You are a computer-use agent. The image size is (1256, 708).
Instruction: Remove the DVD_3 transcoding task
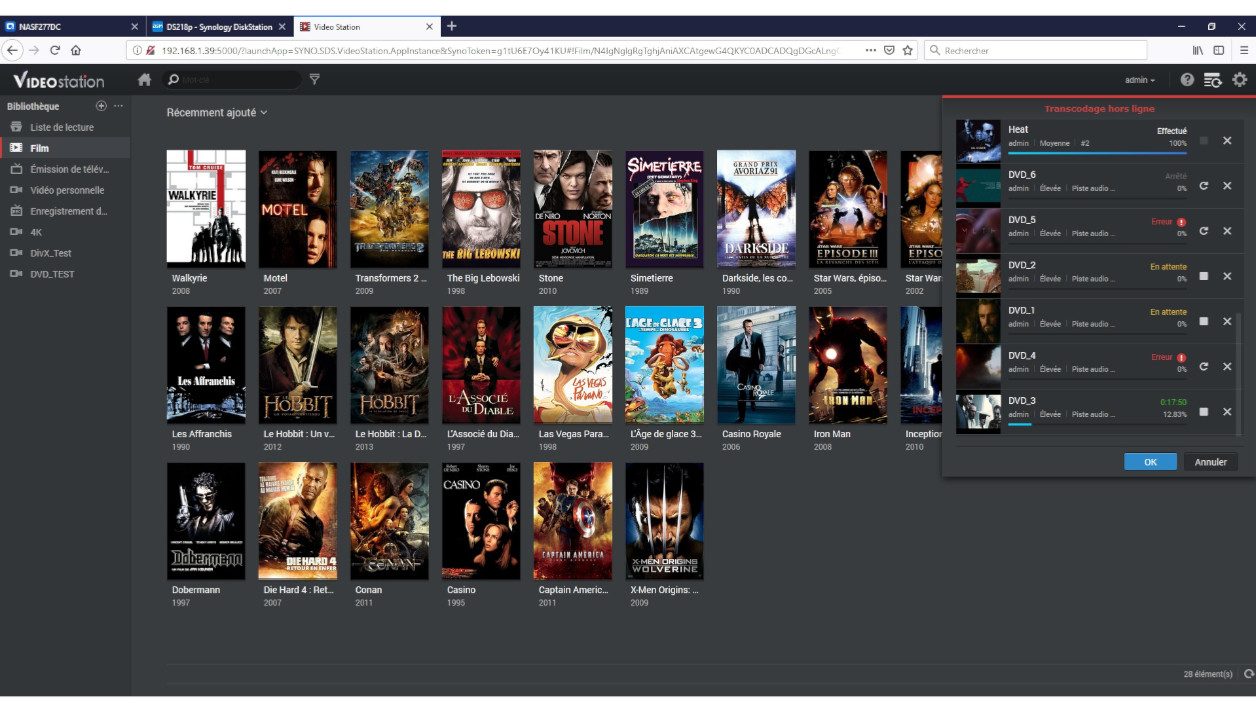(x=1227, y=411)
